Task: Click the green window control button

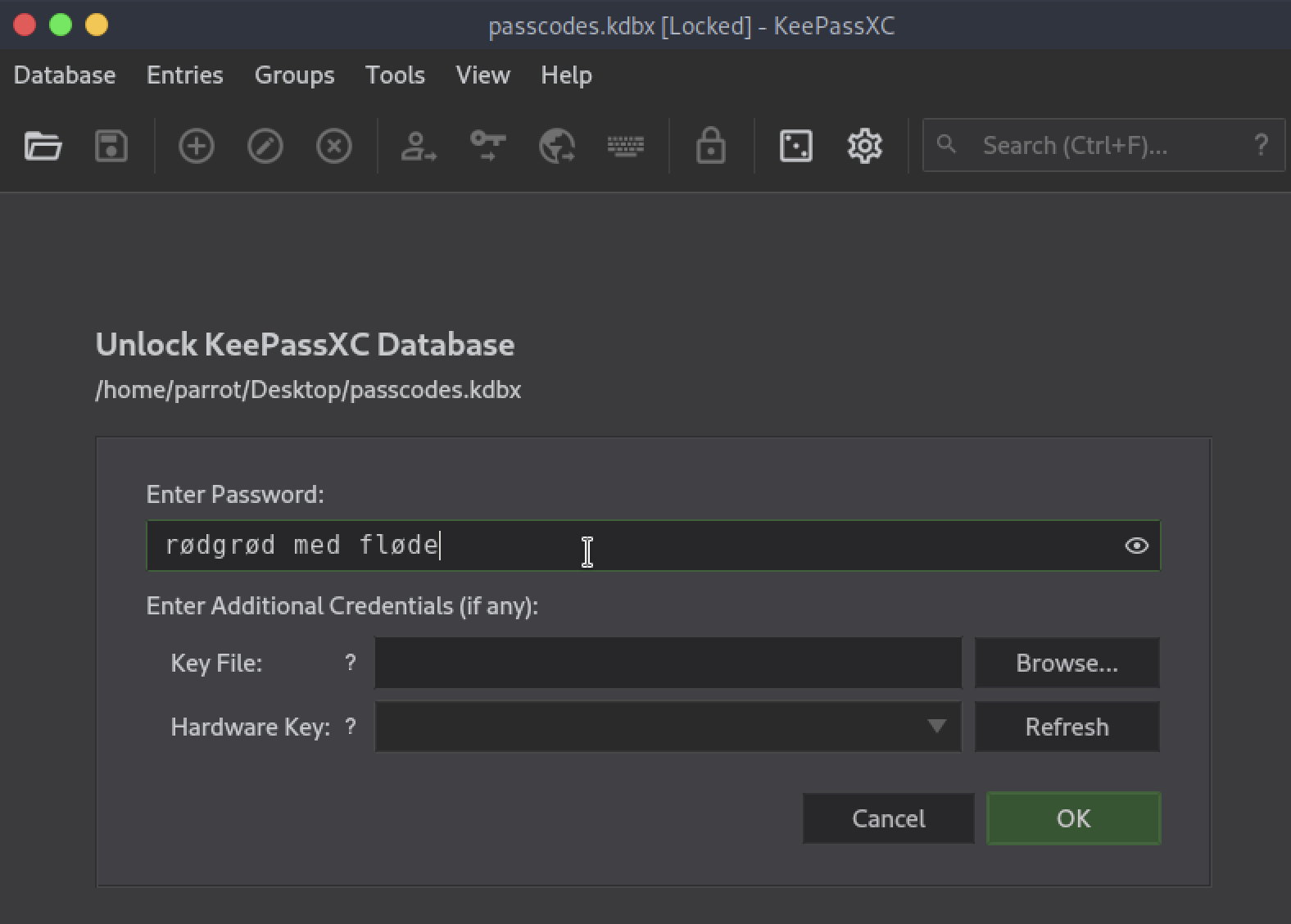Action: (x=61, y=25)
